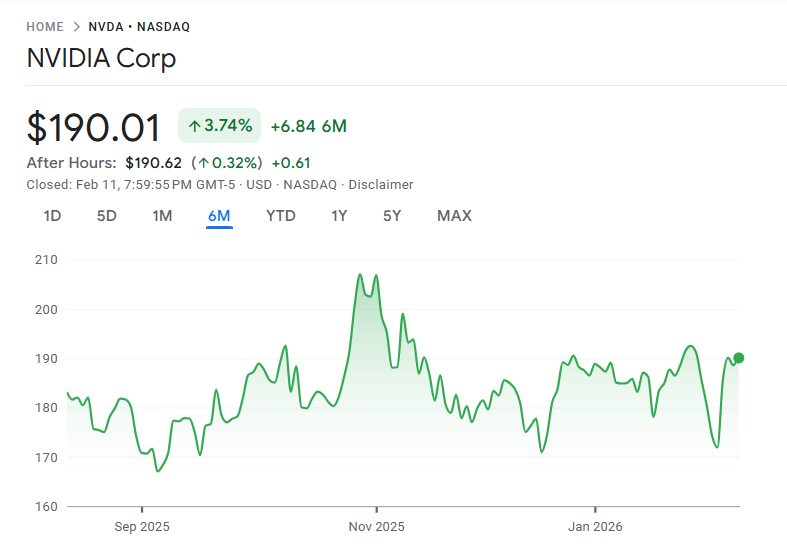Viewport: 787px width, 544px height.
Task: Click the 200 y-axis label
Action: [x=46, y=309]
